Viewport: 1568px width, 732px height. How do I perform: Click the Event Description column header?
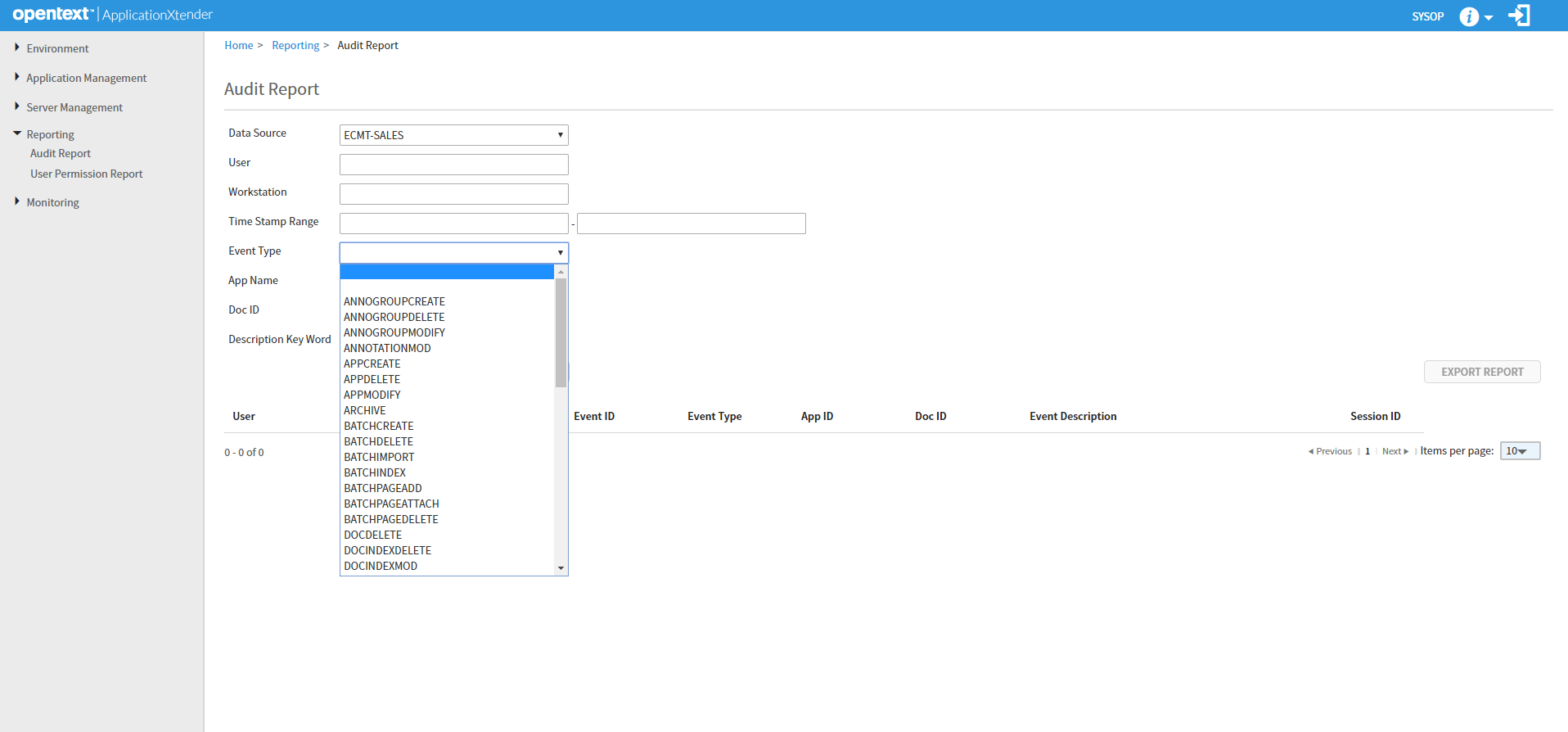(x=1073, y=416)
